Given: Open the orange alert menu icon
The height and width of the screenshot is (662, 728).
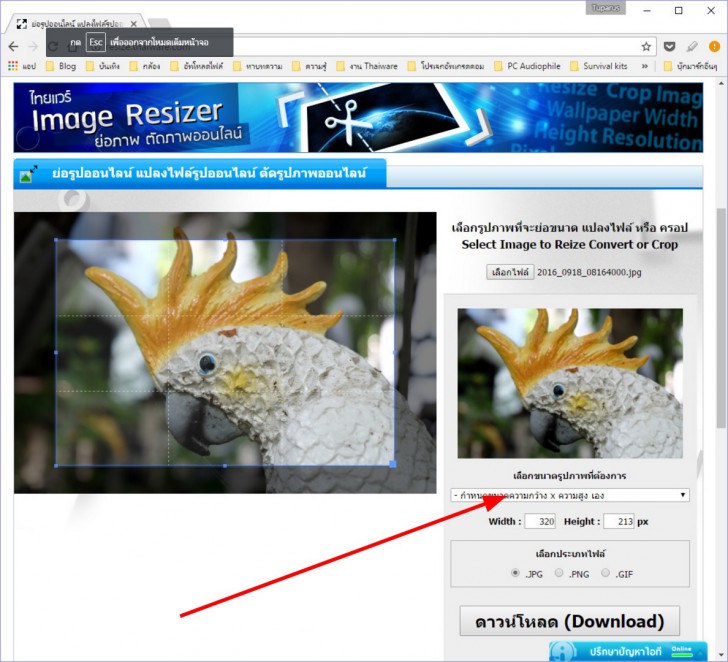Looking at the screenshot, I should coord(714,46).
